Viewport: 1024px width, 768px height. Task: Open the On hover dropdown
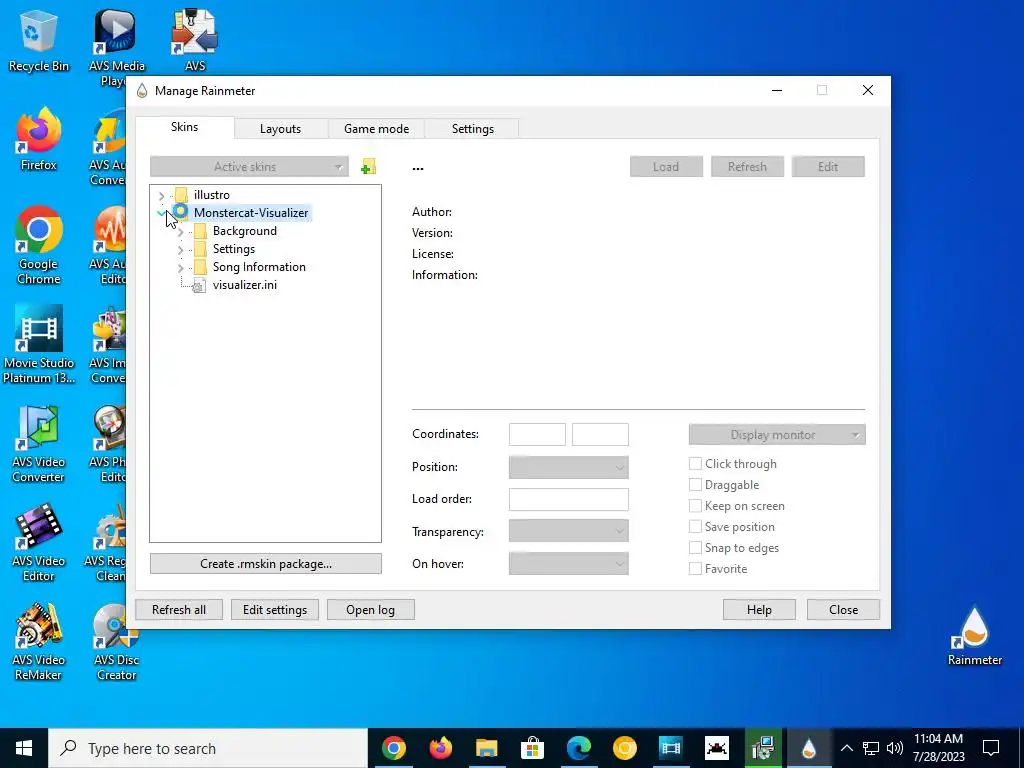[x=569, y=564]
